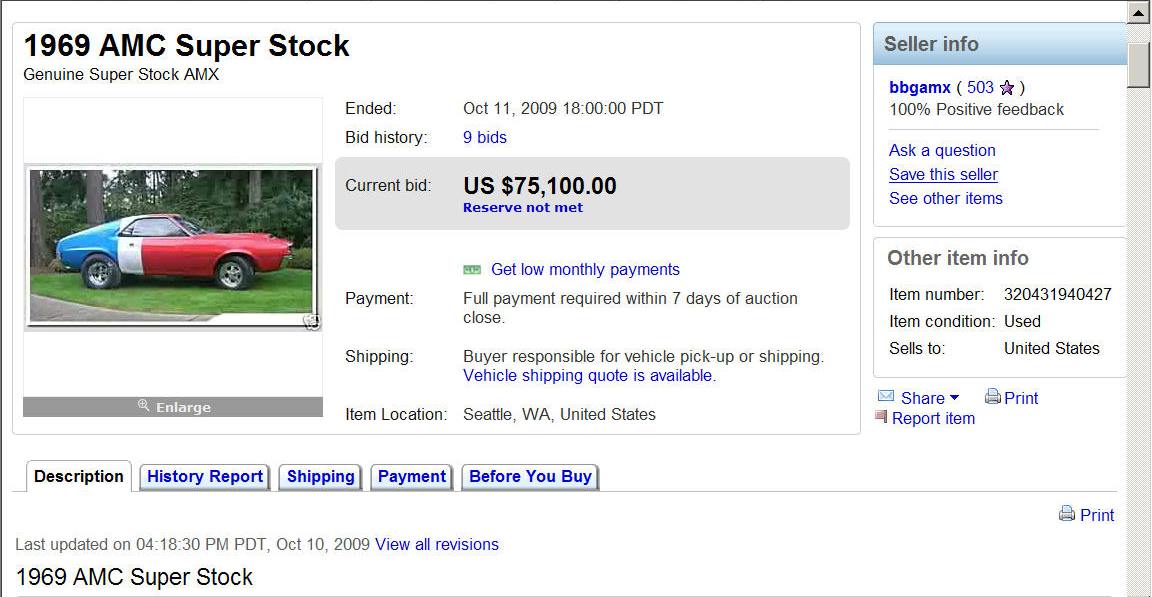Expand the Share dropdown arrow

point(954,397)
